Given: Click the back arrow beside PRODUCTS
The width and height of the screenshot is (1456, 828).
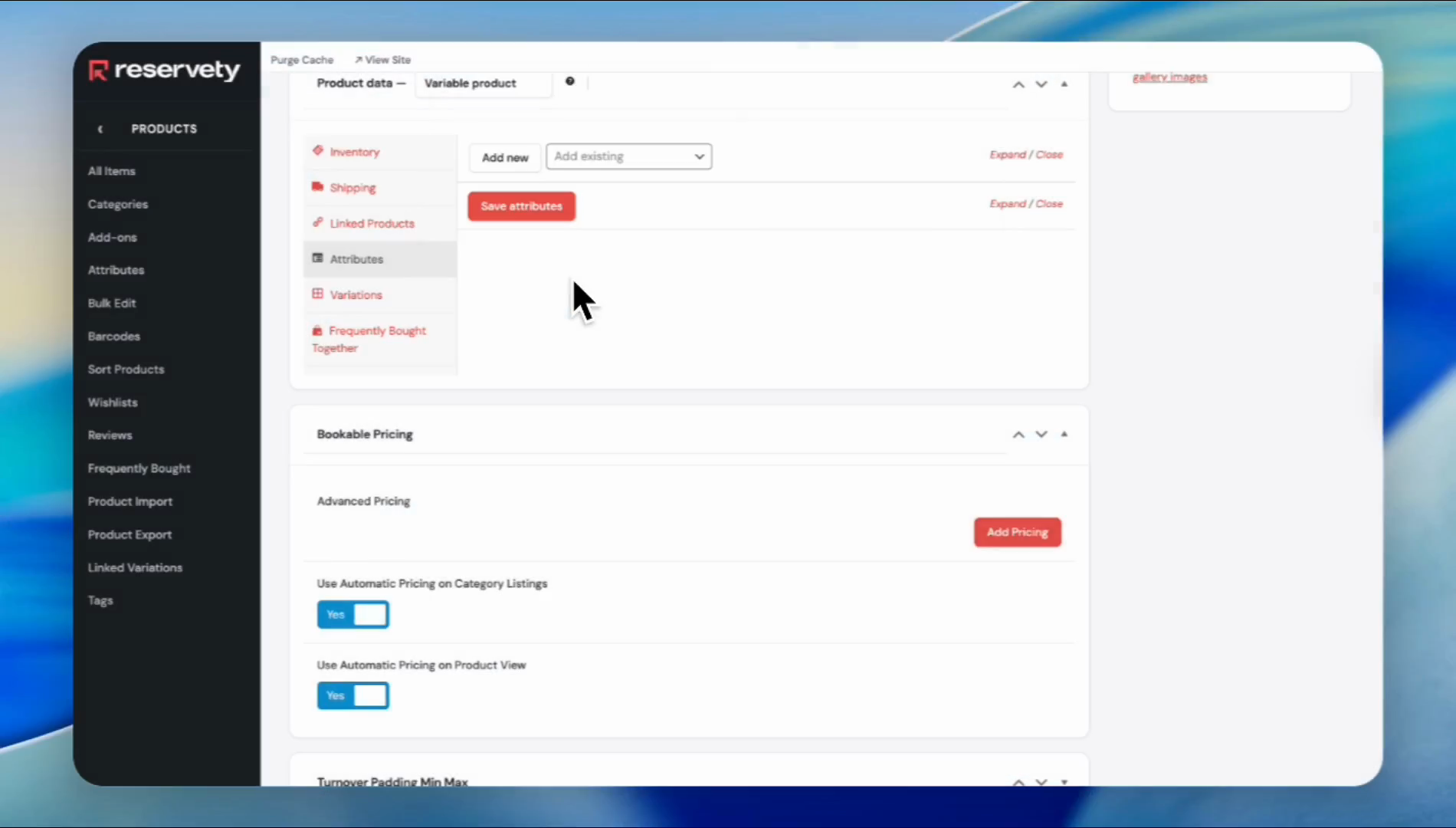Looking at the screenshot, I should (x=100, y=129).
